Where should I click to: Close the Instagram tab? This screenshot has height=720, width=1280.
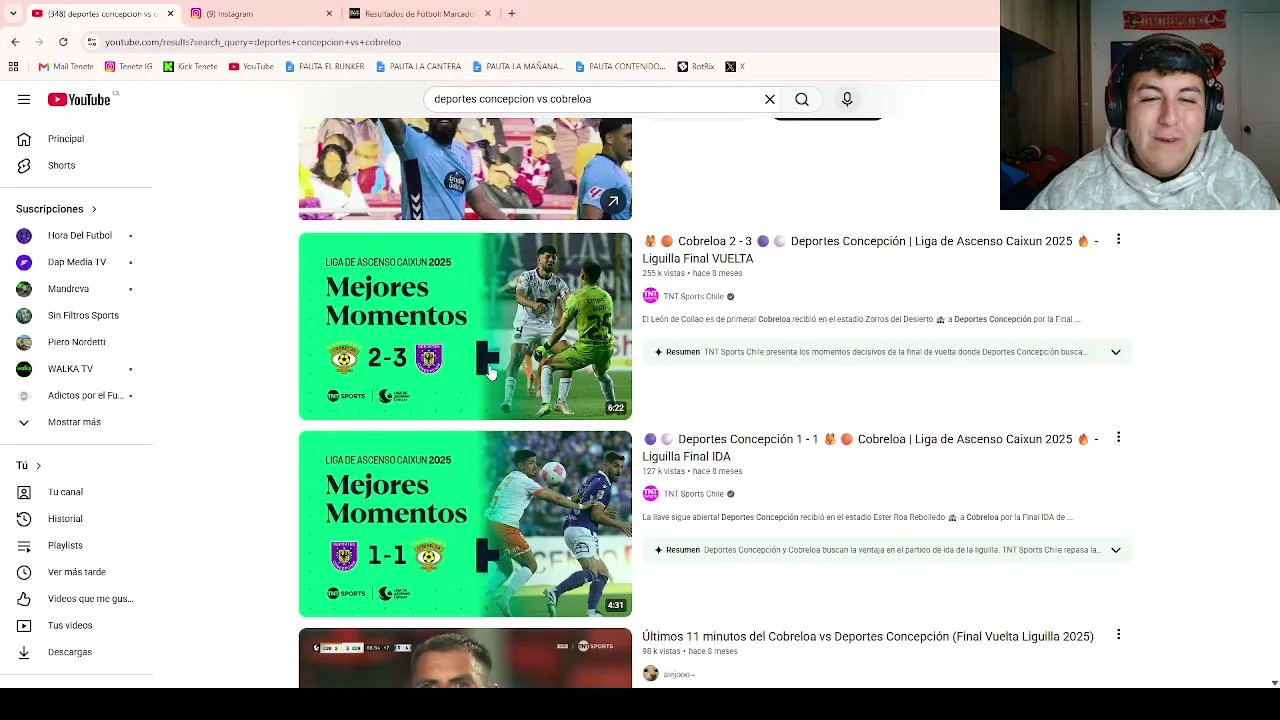[329, 14]
